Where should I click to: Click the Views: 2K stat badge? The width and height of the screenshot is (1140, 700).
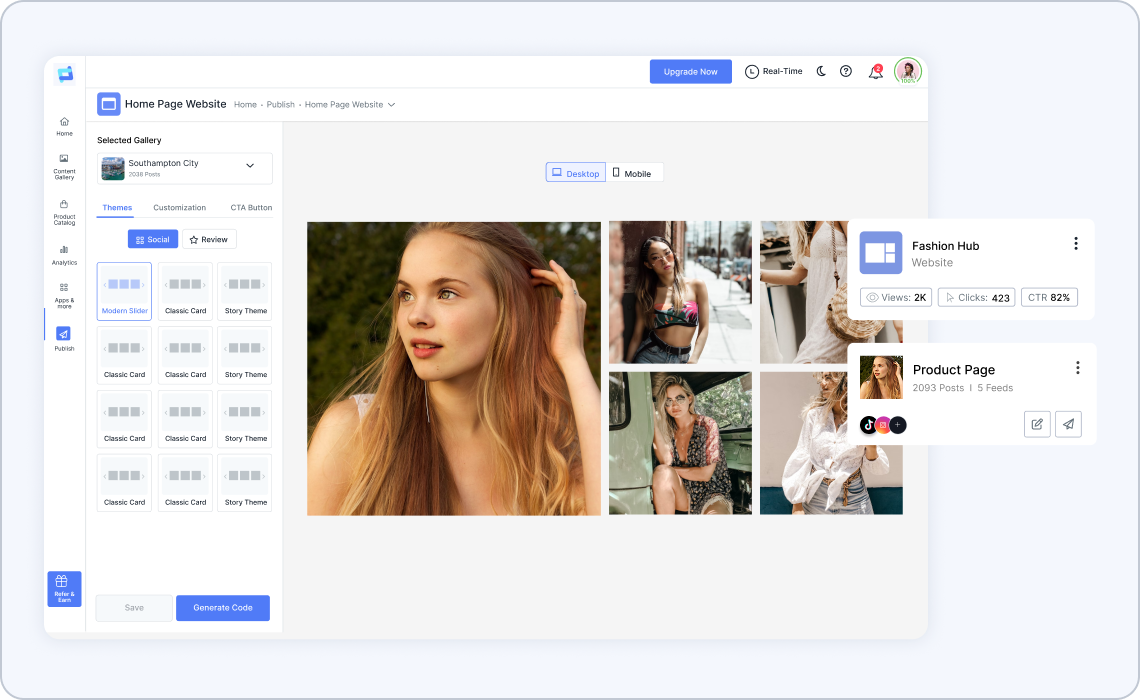[896, 297]
